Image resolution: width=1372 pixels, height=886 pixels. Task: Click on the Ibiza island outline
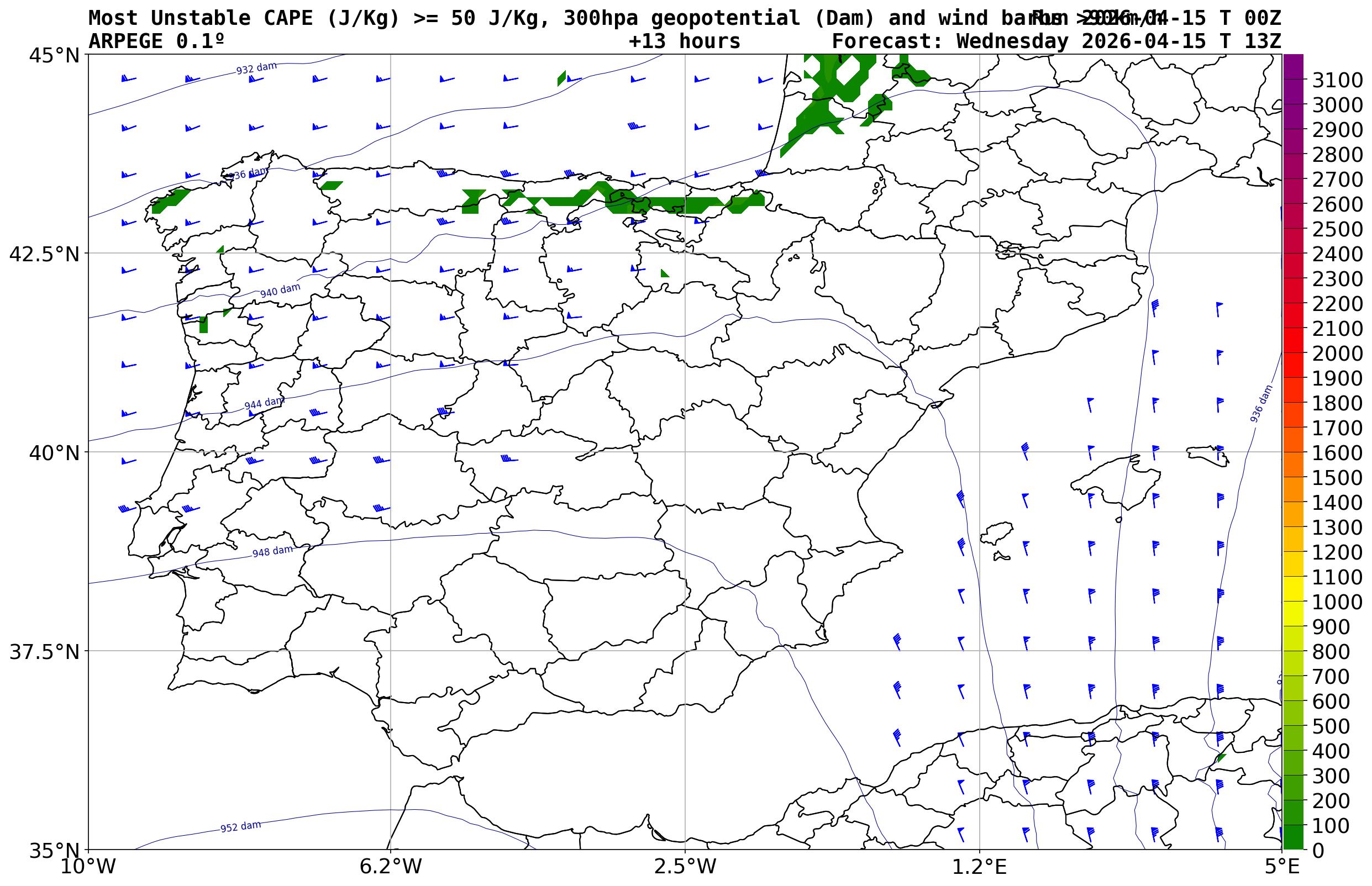(997, 534)
